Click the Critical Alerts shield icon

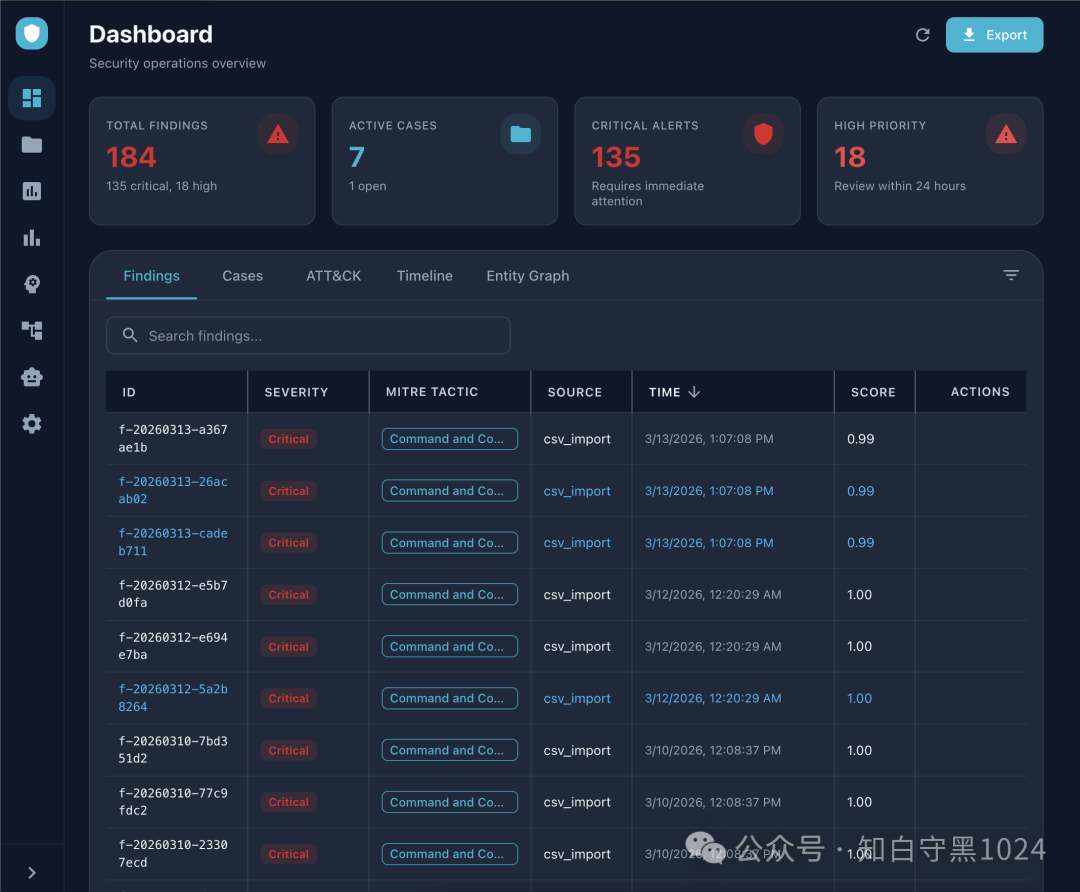pos(763,134)
